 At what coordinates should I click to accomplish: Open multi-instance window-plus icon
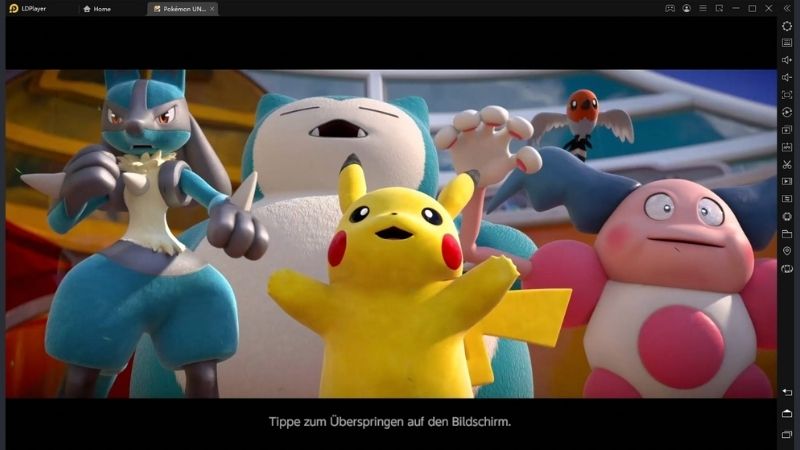click(787, 130)
